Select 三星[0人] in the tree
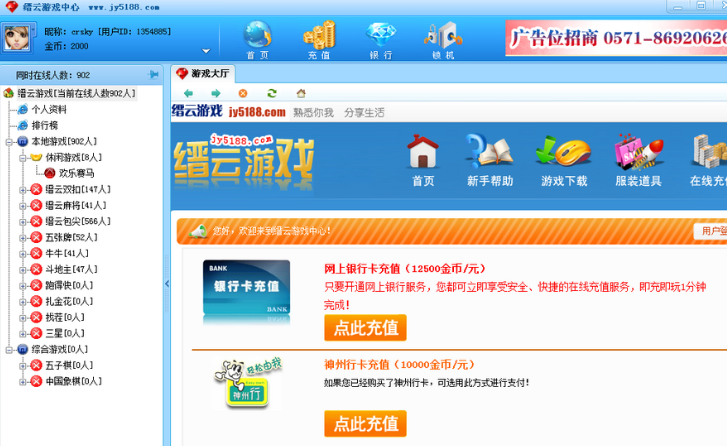Viewport: 727px width, 446px height. click(x=65, y=333)
